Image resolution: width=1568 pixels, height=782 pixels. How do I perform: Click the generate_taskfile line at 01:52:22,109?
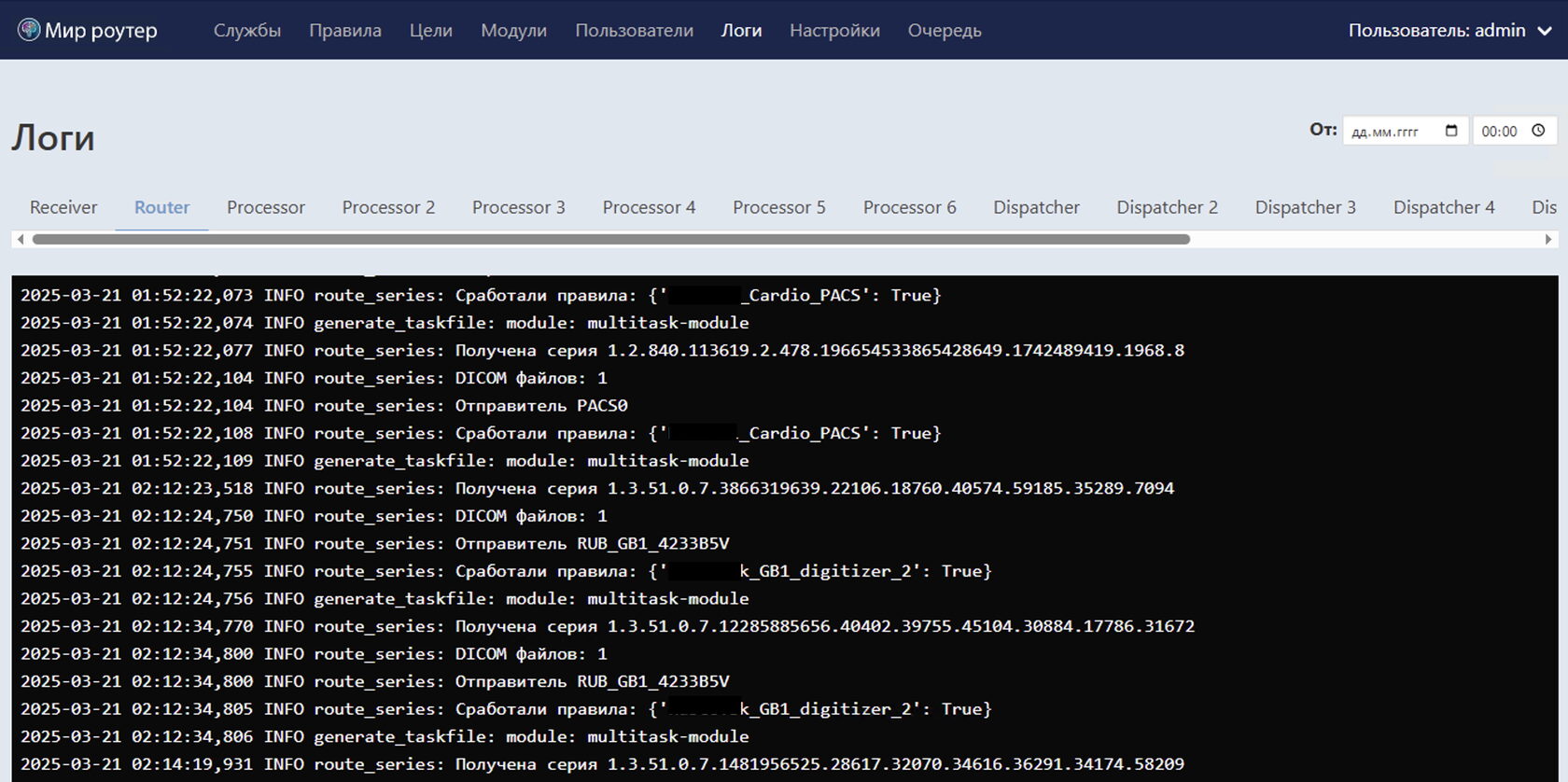tap(385, 461)
